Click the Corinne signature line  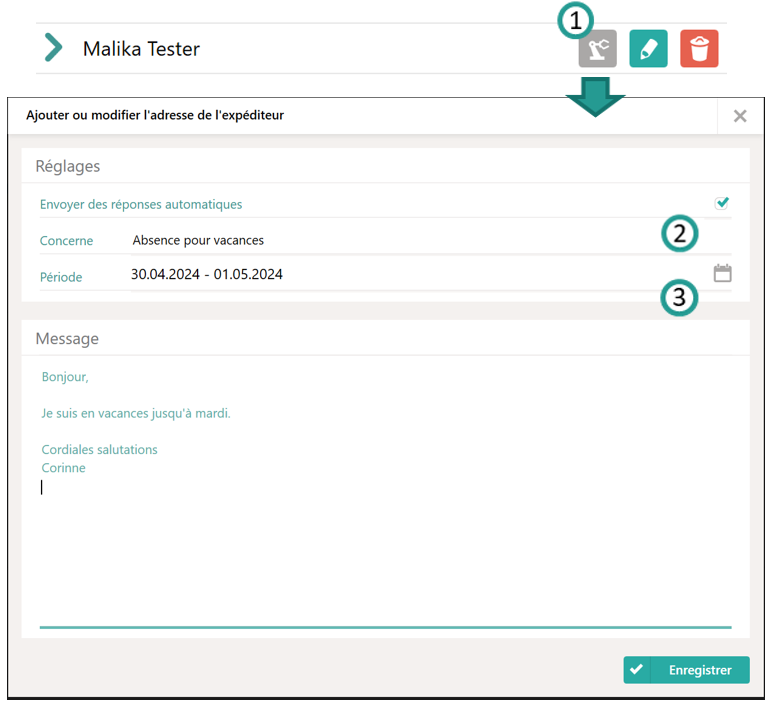[x=63, y=468]
